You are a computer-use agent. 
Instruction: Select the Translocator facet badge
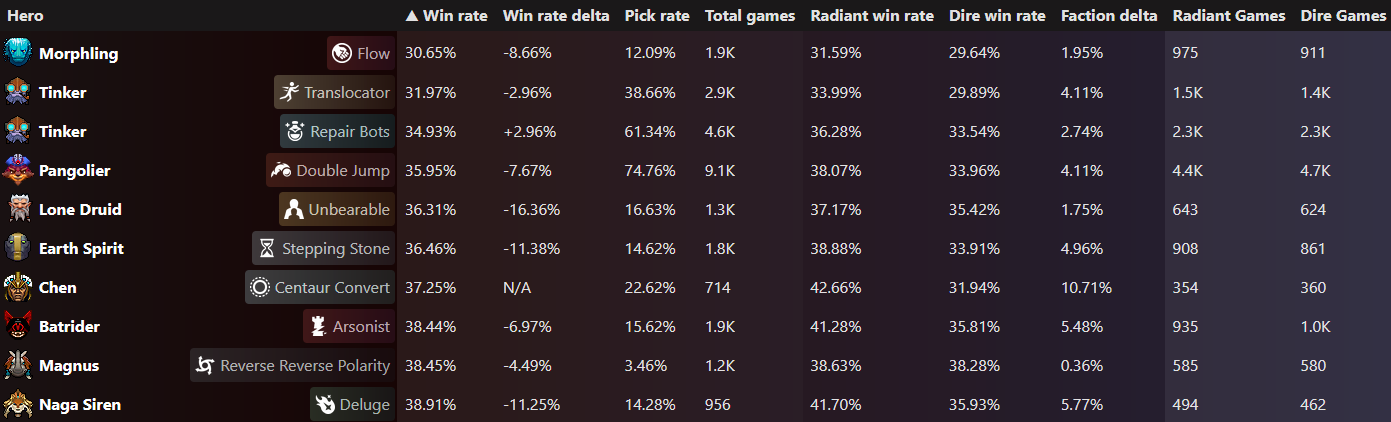(x=334, y=92)
